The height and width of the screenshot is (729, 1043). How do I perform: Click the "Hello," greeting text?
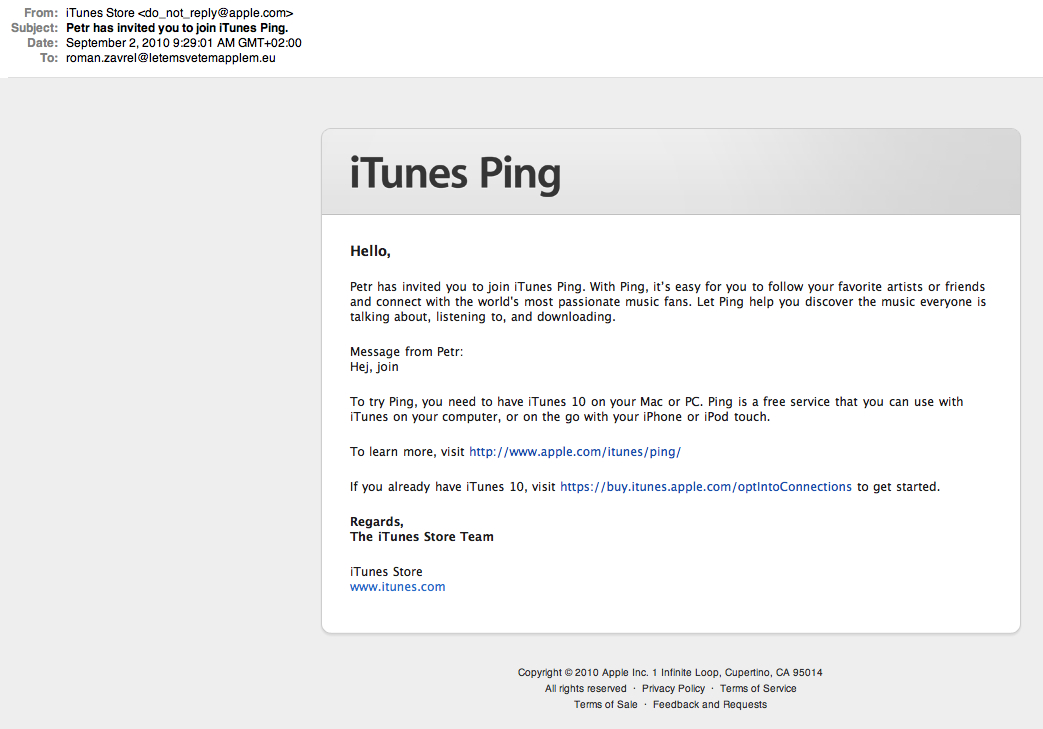370,251
